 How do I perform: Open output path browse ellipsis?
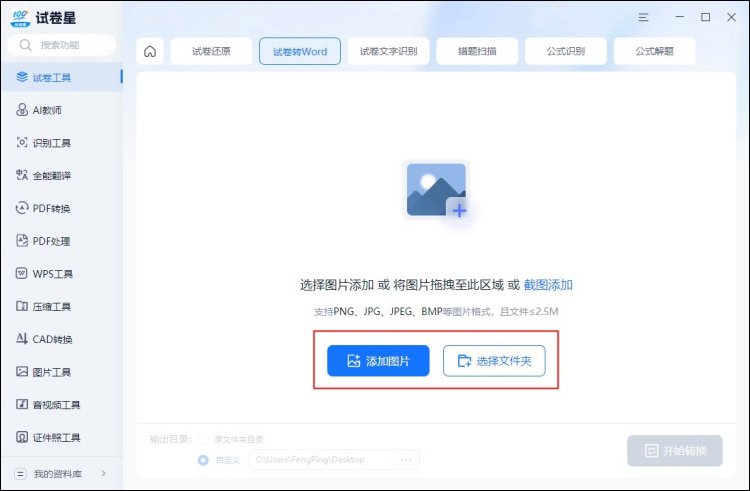[x=406, y=459]
